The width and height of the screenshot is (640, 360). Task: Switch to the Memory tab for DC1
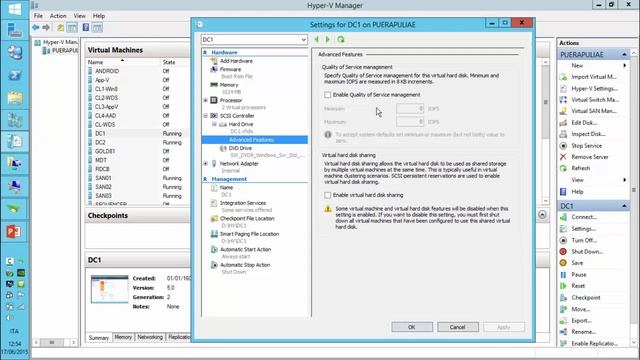pos(123,337)
